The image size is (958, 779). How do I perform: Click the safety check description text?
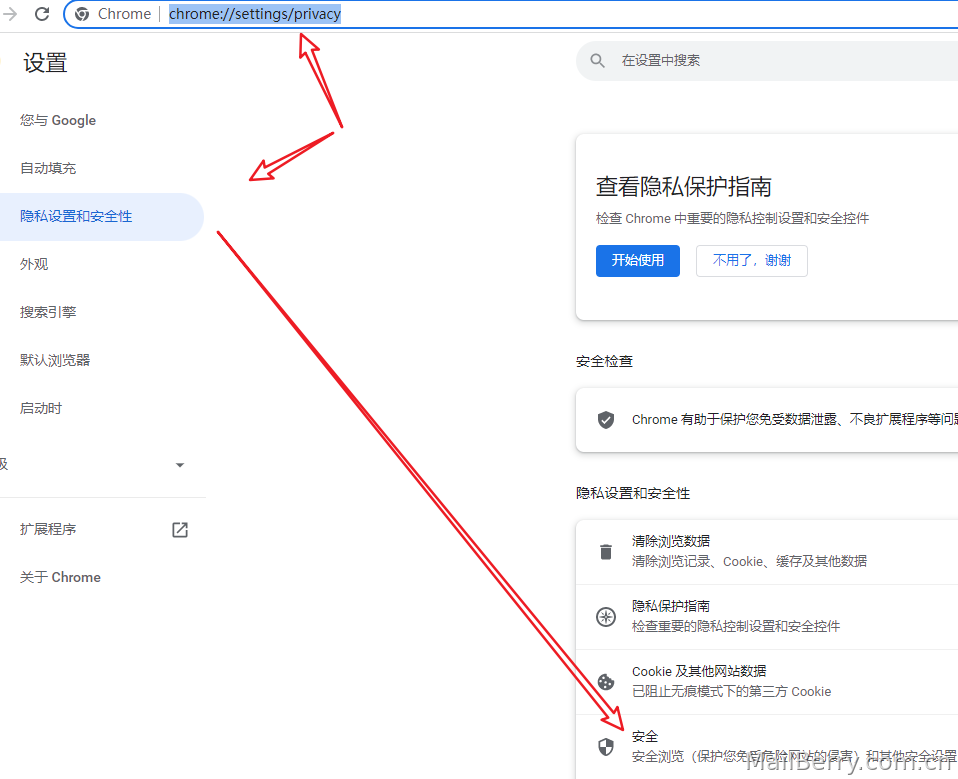[x=794, y=420]
